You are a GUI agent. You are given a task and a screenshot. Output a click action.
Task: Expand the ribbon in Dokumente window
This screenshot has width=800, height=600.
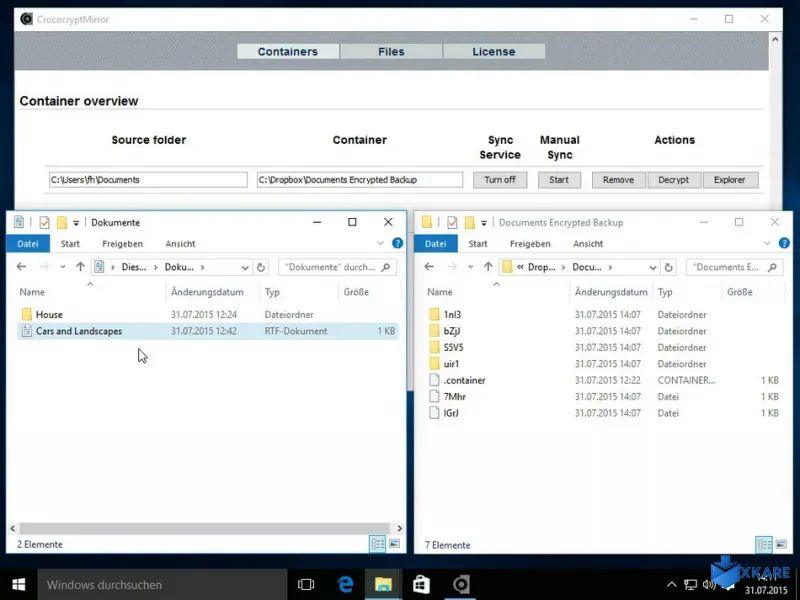point(380,244)
